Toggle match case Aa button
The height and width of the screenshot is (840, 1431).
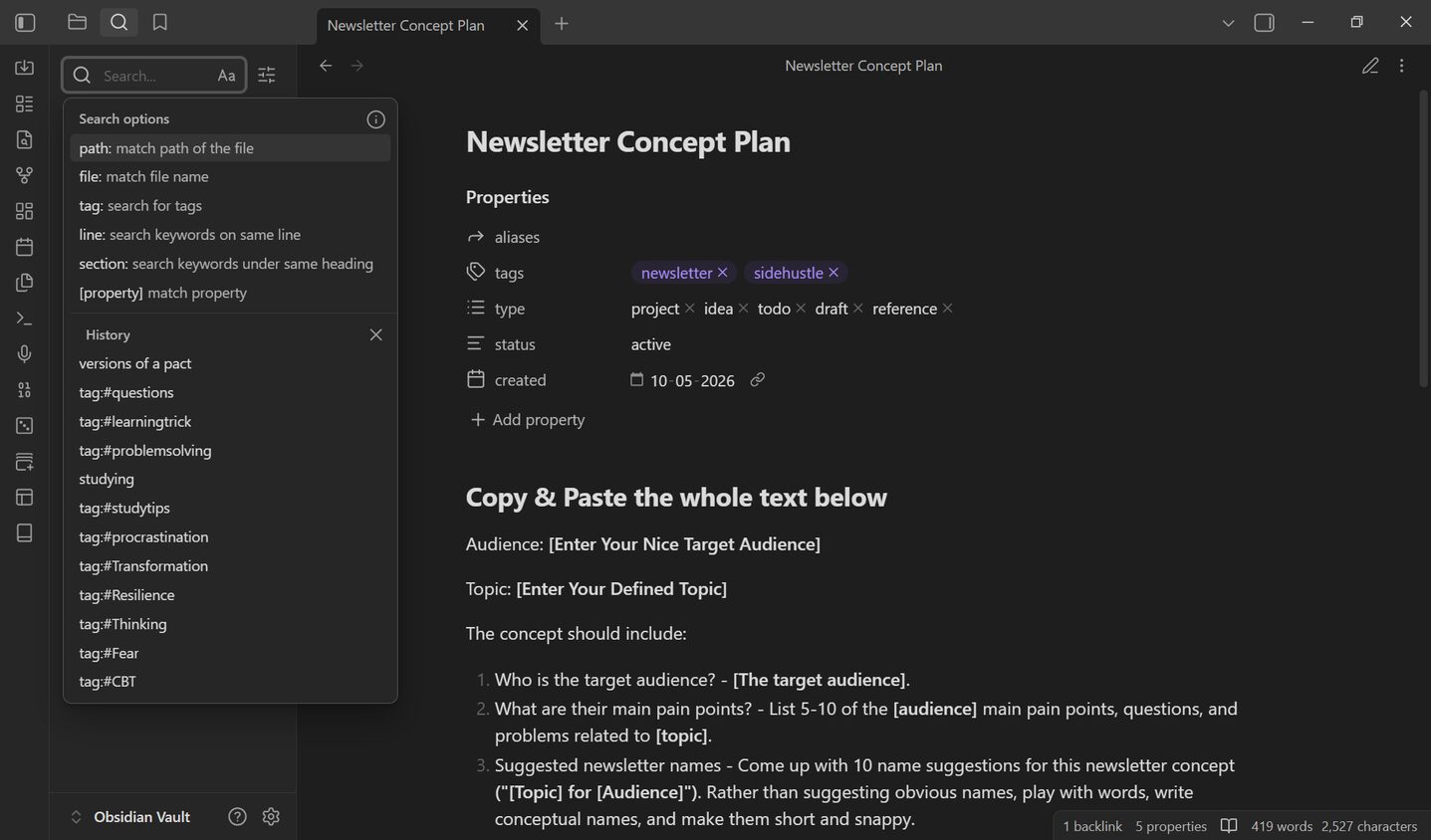click(226, 76)
